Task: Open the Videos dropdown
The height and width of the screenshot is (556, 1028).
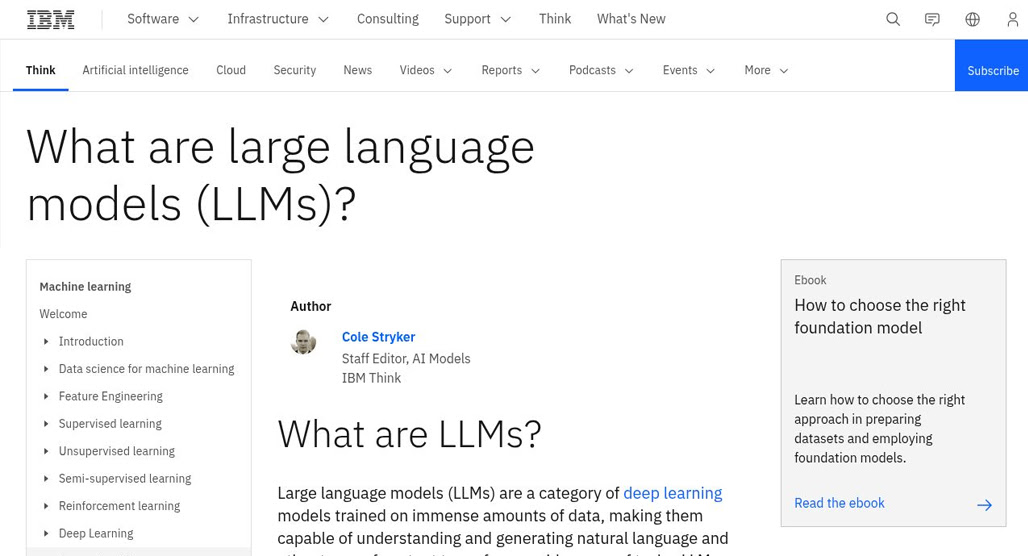Action: (425, 70)
